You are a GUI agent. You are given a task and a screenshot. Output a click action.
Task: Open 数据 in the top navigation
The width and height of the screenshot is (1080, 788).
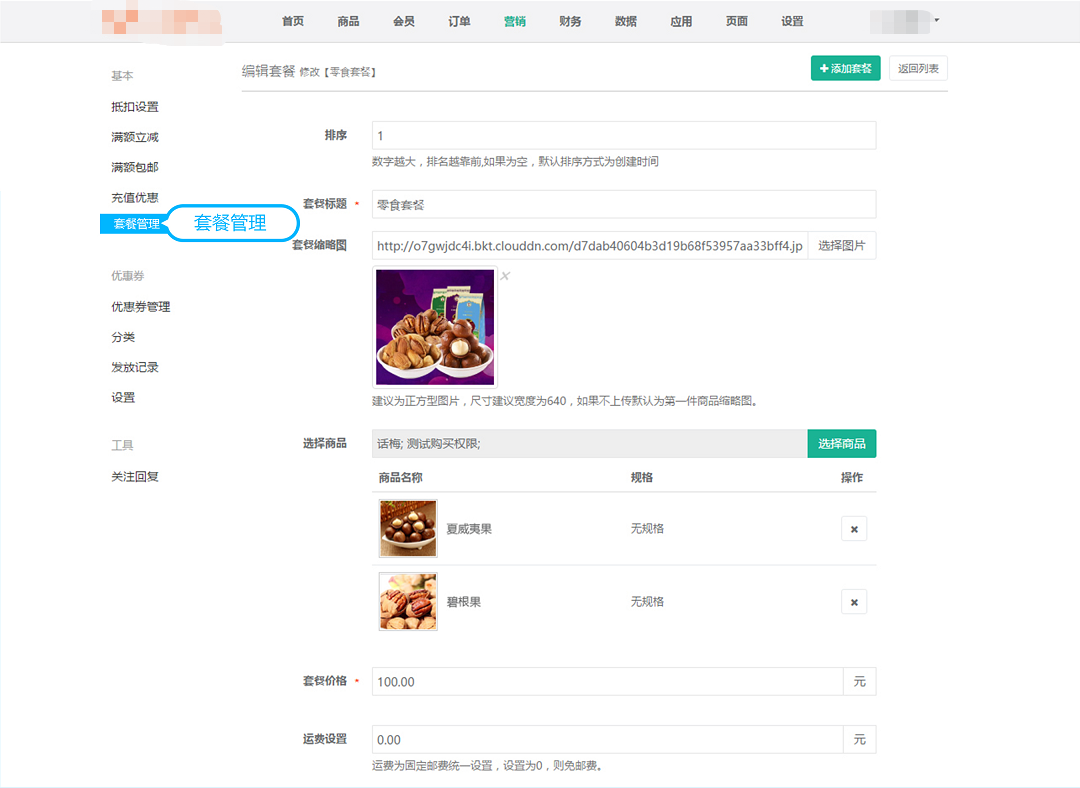pyautogui.click(x=625, y=21)
